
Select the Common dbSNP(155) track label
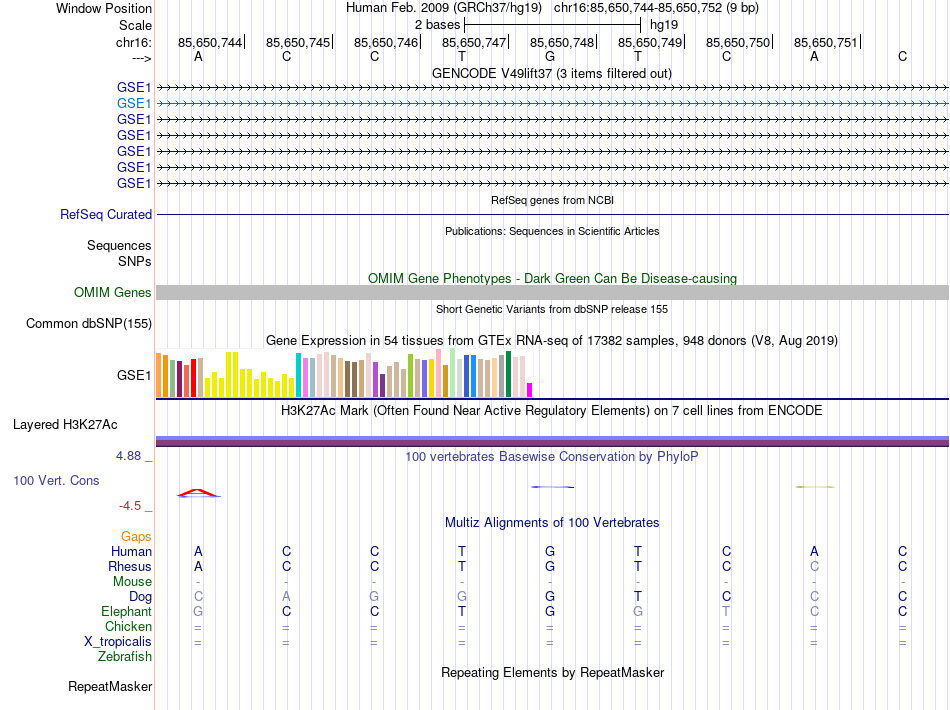89,323
